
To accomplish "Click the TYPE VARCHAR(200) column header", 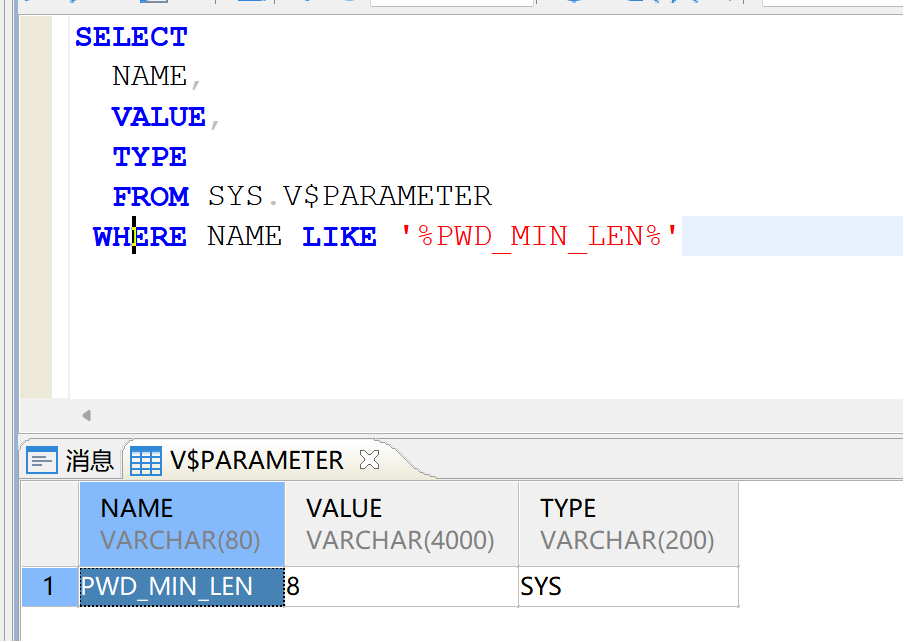I will [x=628, y=524].
